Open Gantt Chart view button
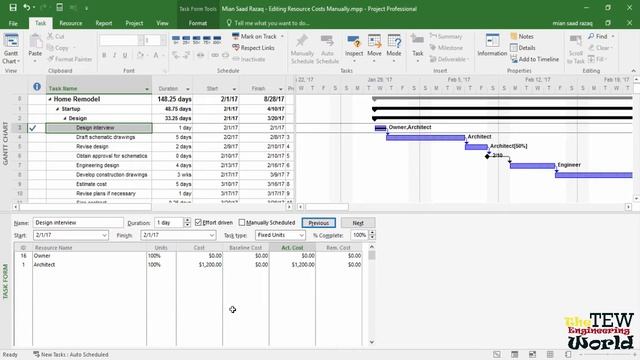 click(11, 49)
